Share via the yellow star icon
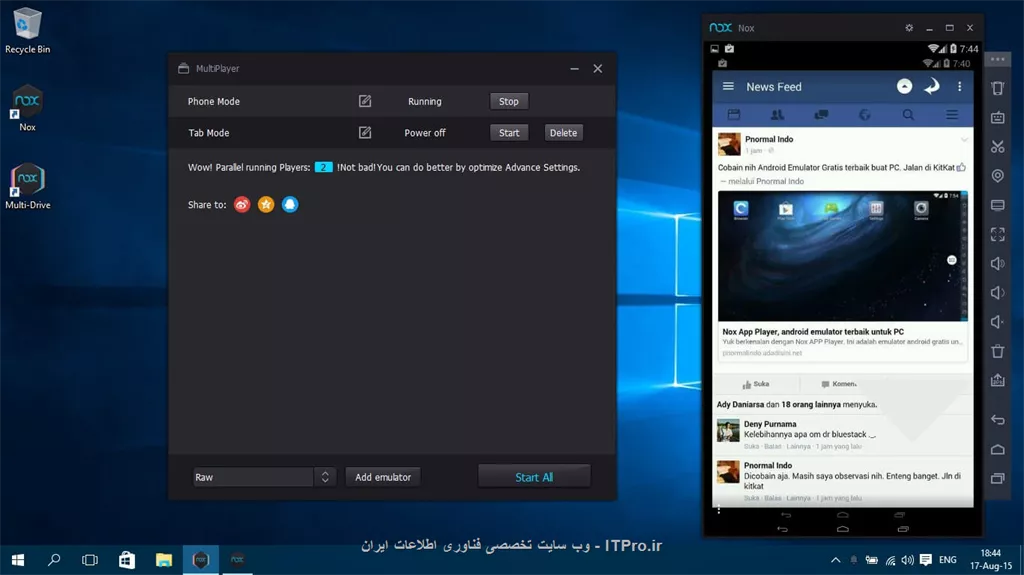 click(x=266, y=205)
